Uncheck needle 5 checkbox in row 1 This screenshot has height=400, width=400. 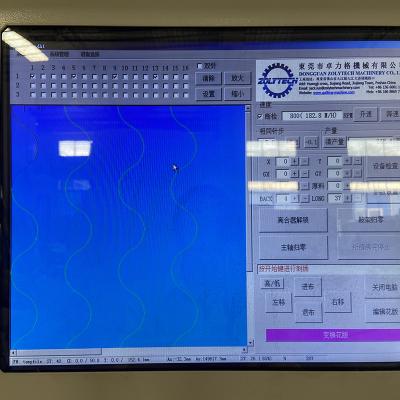coord(74,76)
